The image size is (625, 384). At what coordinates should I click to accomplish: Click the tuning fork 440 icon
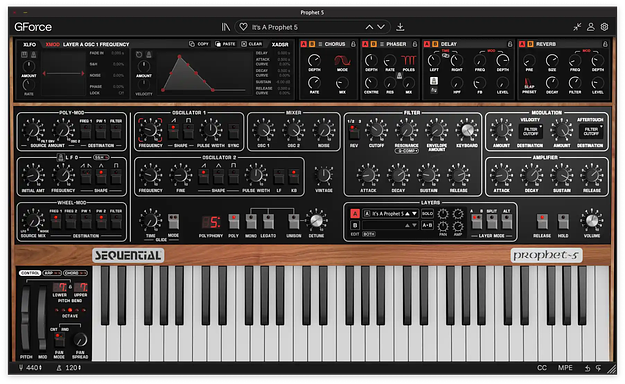tap(21, 368)
